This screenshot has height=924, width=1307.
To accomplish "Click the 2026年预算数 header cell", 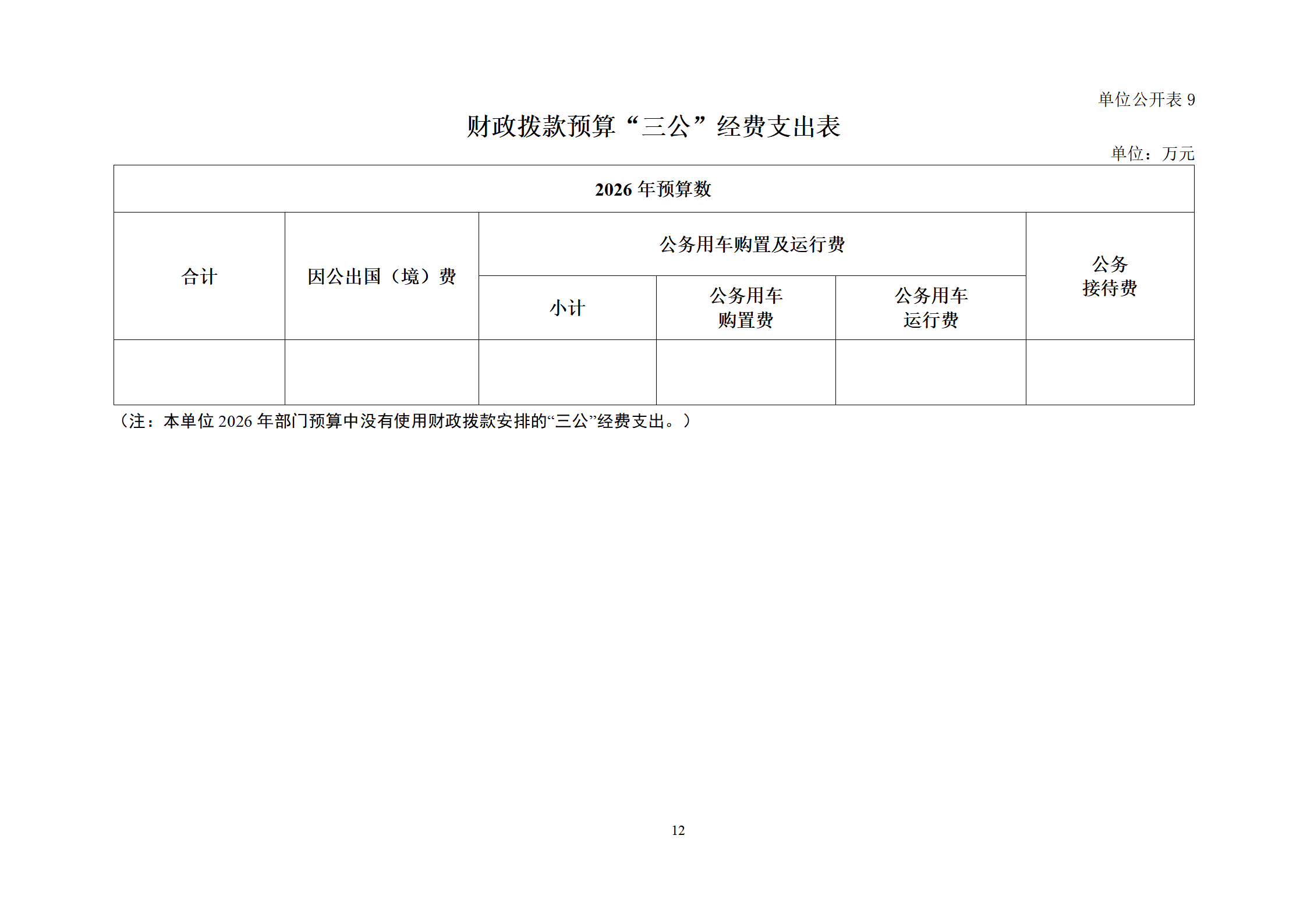I will tap(653, 189).
